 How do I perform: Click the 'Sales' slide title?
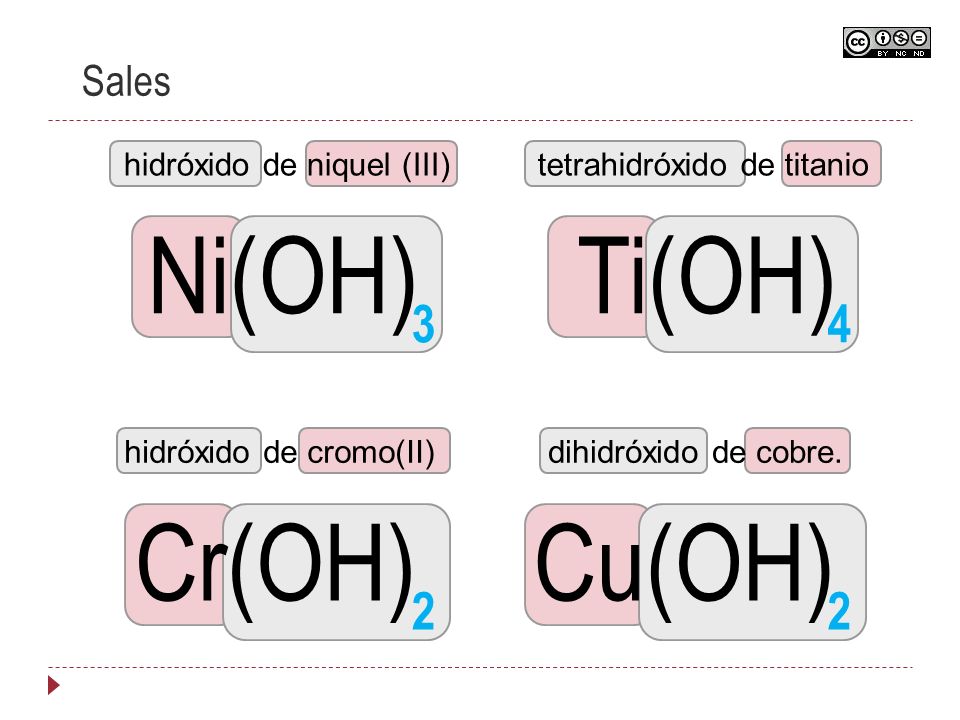[126, 81]
